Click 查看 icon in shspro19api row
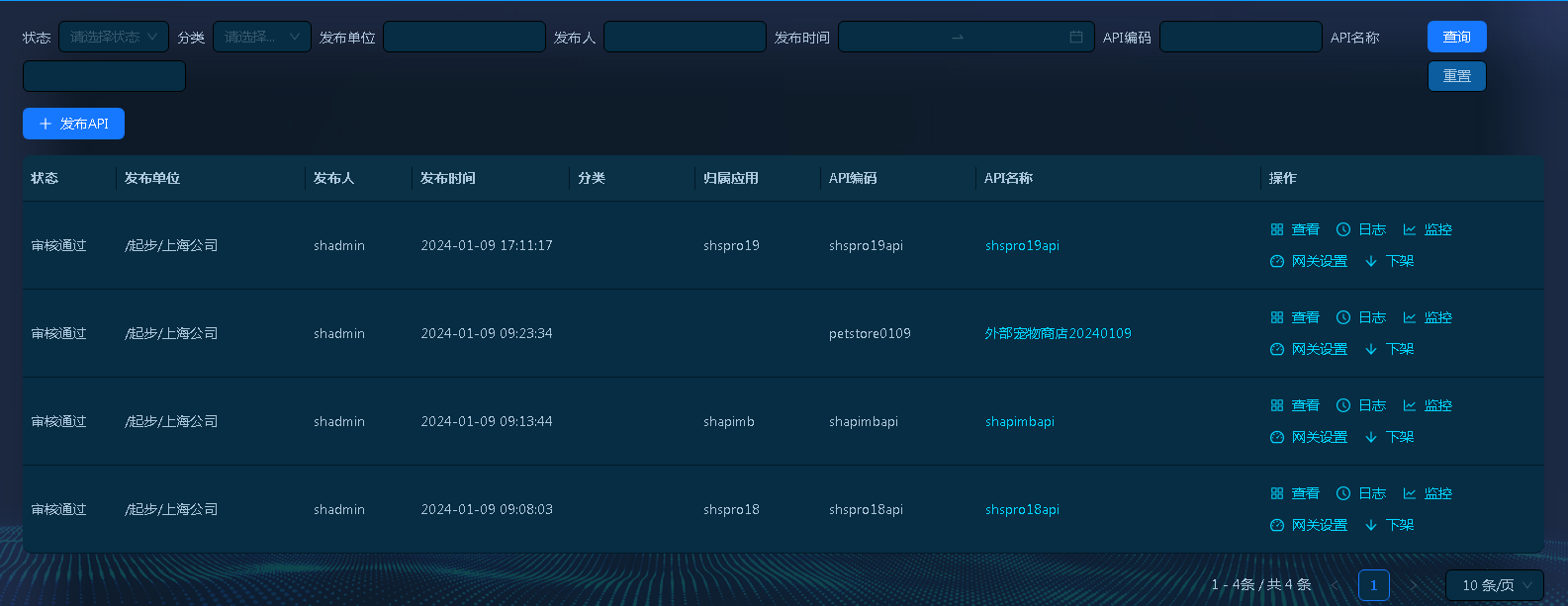The height and width of the screenshot is (606, 1568). pyautogui.click(x=1277, y=229)
